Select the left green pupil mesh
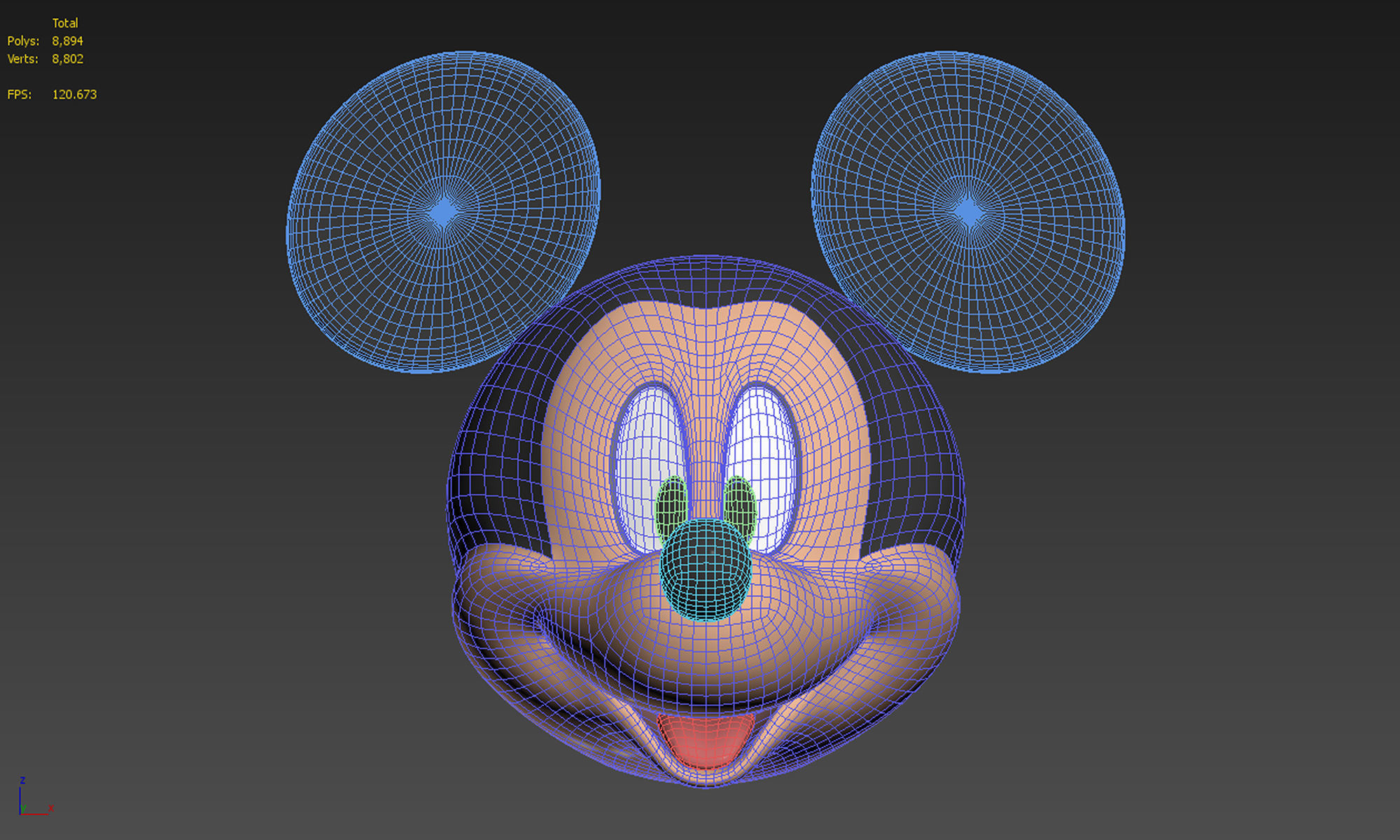Image resolution: width=1400 pixels, height=840 pixels. pyautogui.click(x=671, y=510)
